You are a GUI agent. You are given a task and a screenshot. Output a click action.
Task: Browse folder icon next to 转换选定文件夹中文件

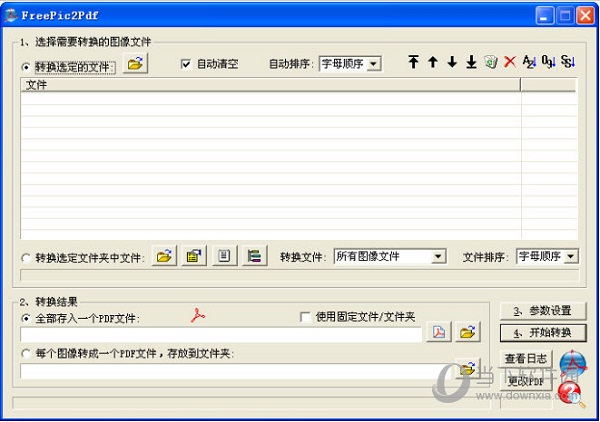164,256
